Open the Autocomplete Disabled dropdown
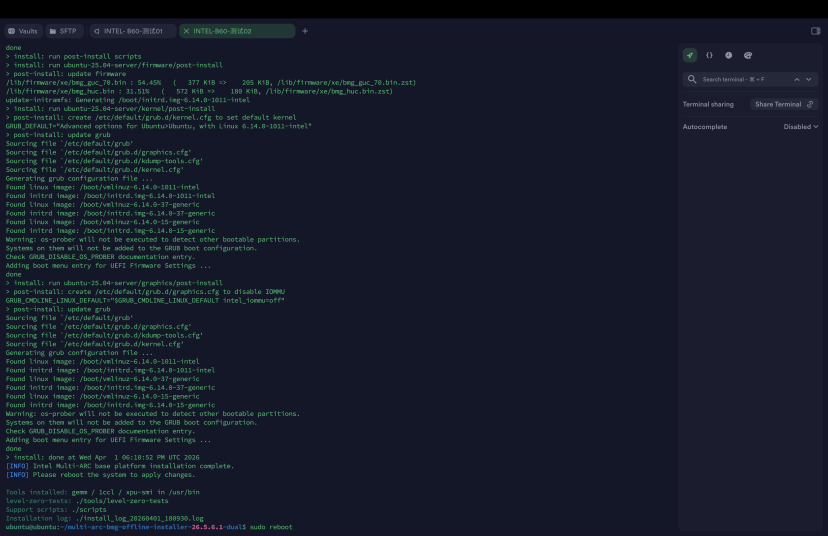Viewport: 828px width, 536px height. [x=801, y=127]
